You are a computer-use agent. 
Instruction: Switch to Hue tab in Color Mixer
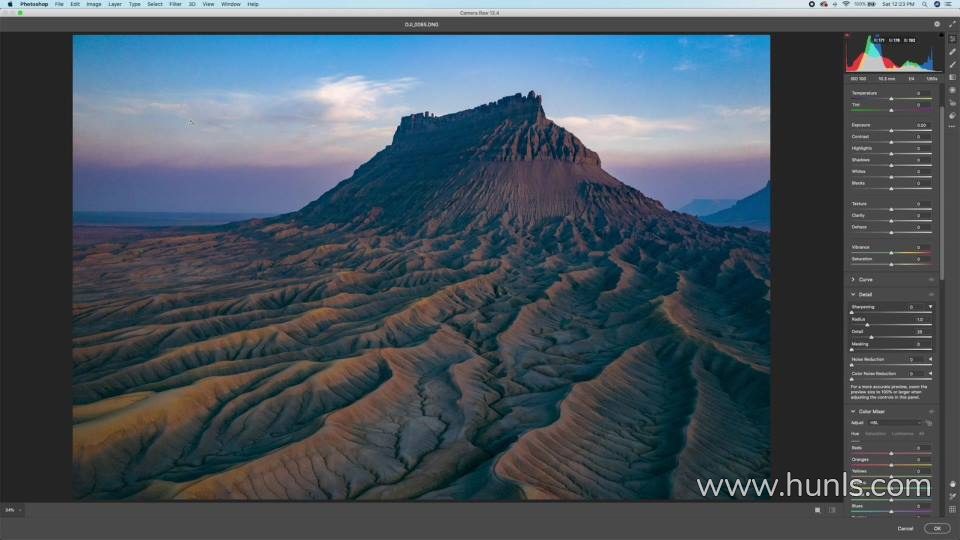click(x=855, y=433)
